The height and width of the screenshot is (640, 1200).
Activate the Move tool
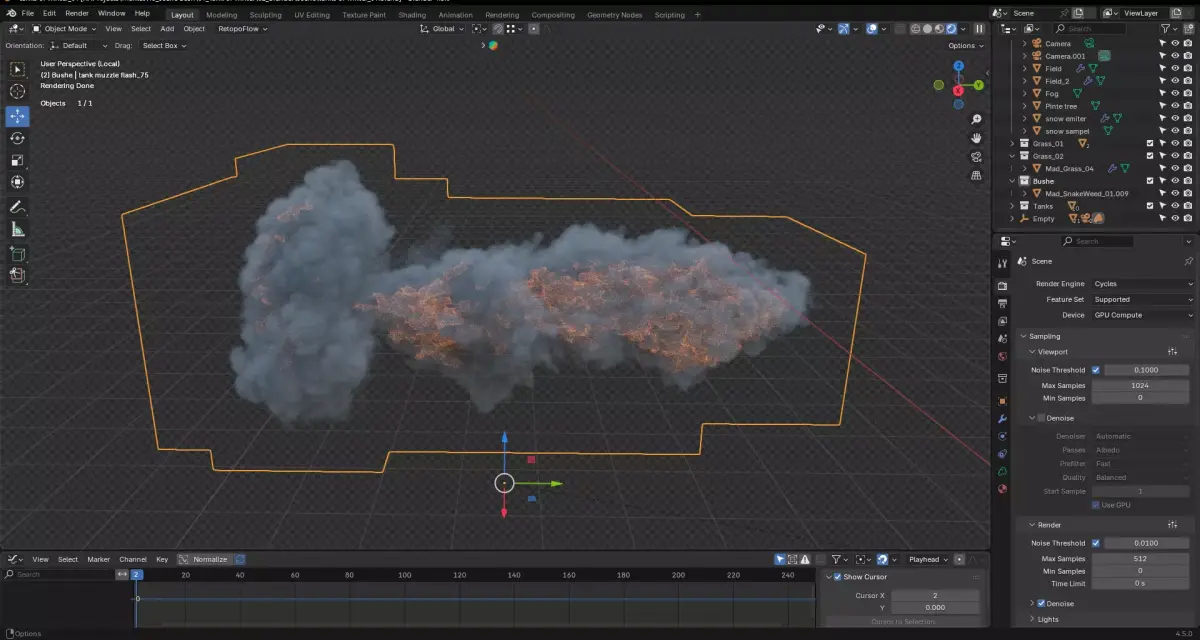[18, 116]
